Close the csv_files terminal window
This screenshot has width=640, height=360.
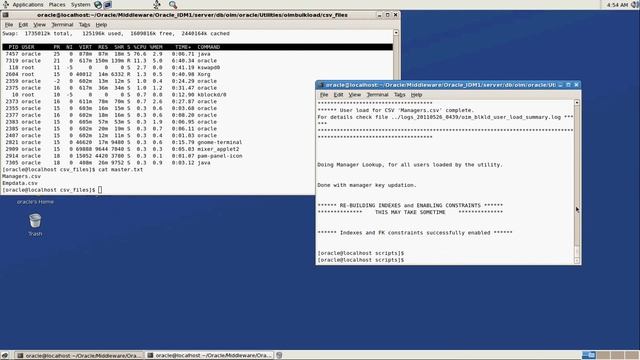395,15
